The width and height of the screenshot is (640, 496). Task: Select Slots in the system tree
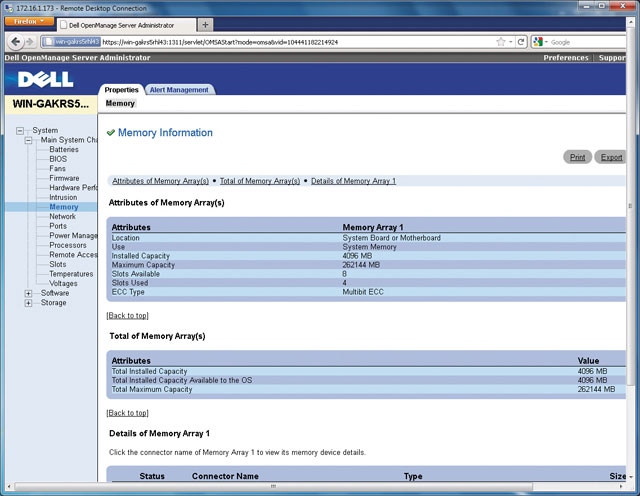[x=58, y=264]
